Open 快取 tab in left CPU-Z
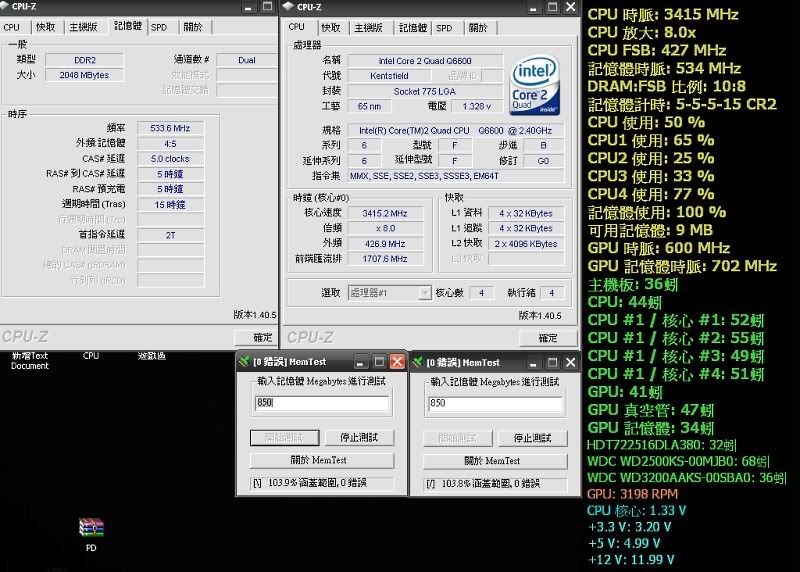Viewport: 800px width, 572px height. pos(46,28)
